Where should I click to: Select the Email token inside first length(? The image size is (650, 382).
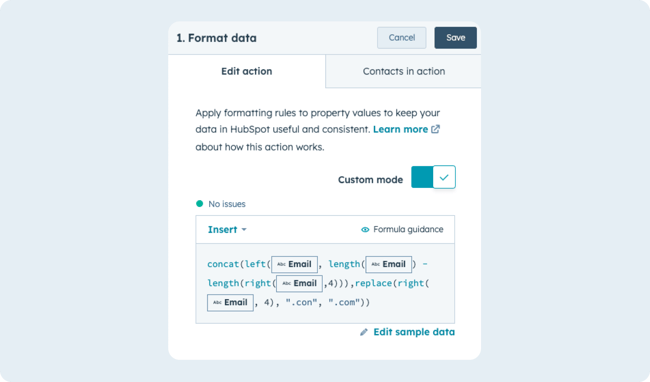(388, 264)
